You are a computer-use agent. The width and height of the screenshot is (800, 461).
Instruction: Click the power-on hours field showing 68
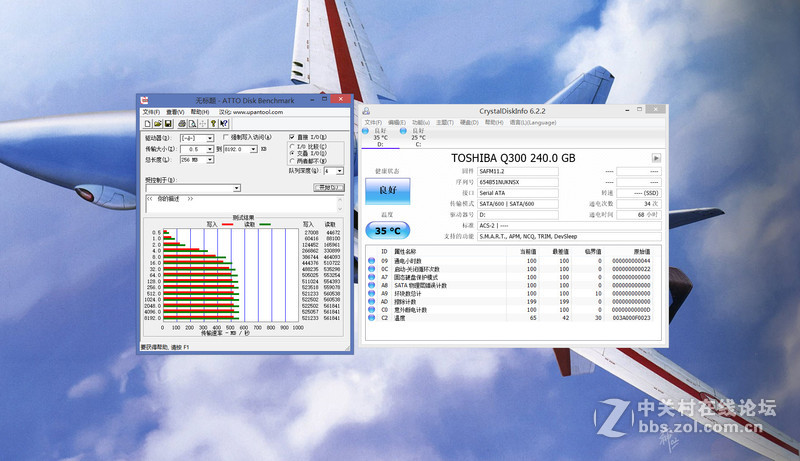(639, 214)
